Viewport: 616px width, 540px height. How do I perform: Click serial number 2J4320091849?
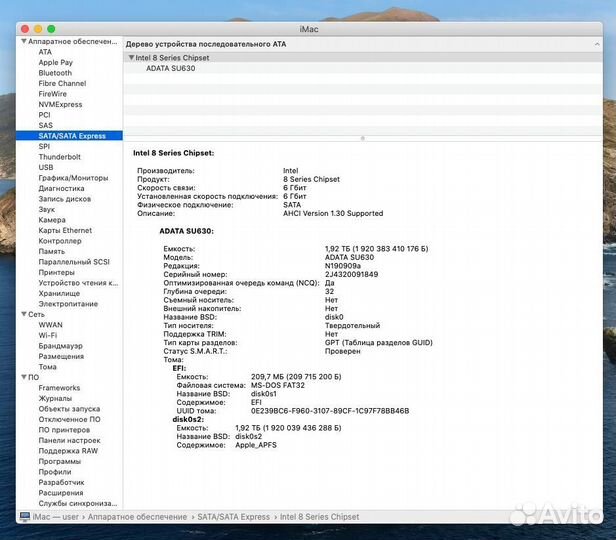(351, 275)
